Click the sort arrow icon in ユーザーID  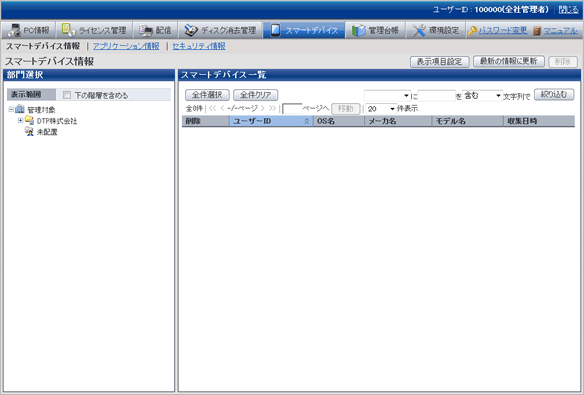click(x=307, y=121)
